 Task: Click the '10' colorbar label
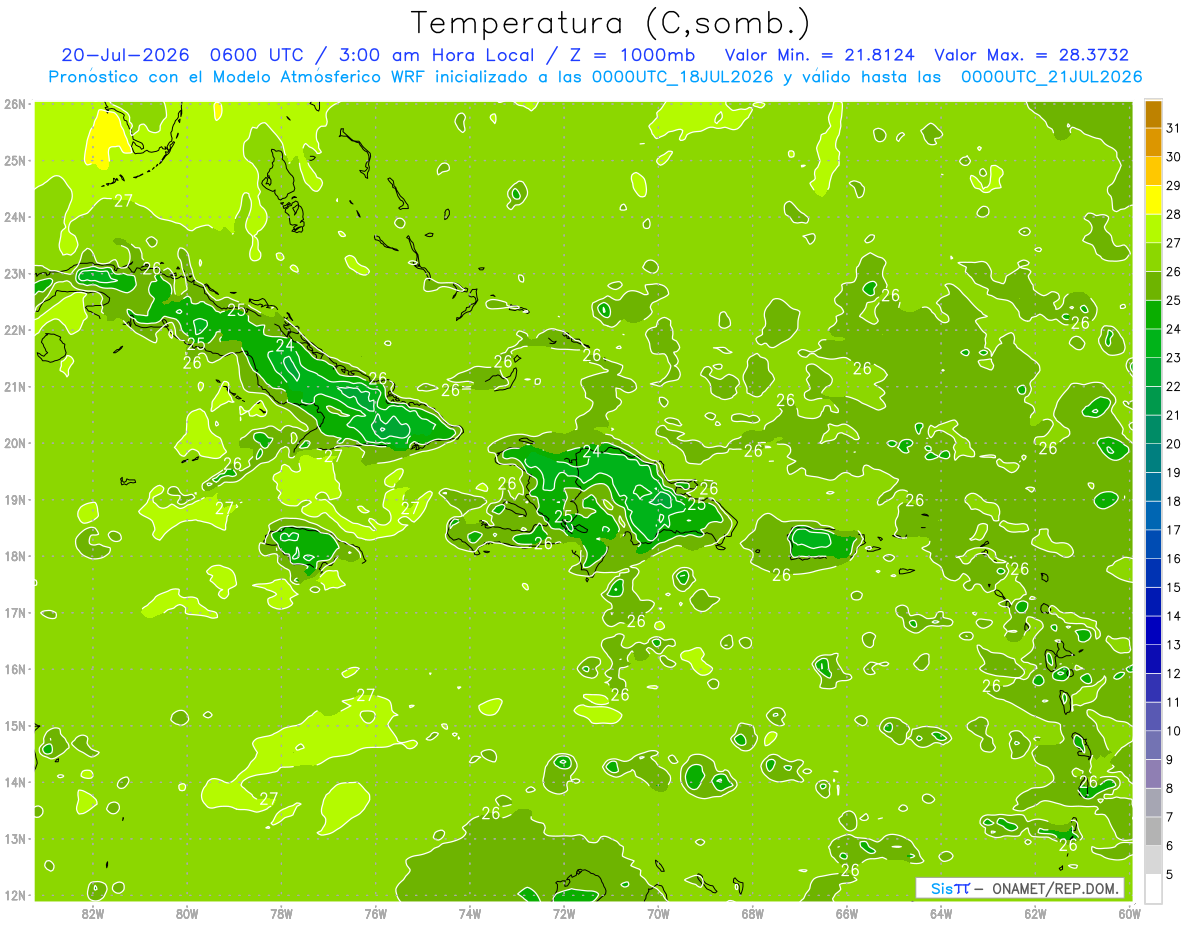(x=1173, y=731)
